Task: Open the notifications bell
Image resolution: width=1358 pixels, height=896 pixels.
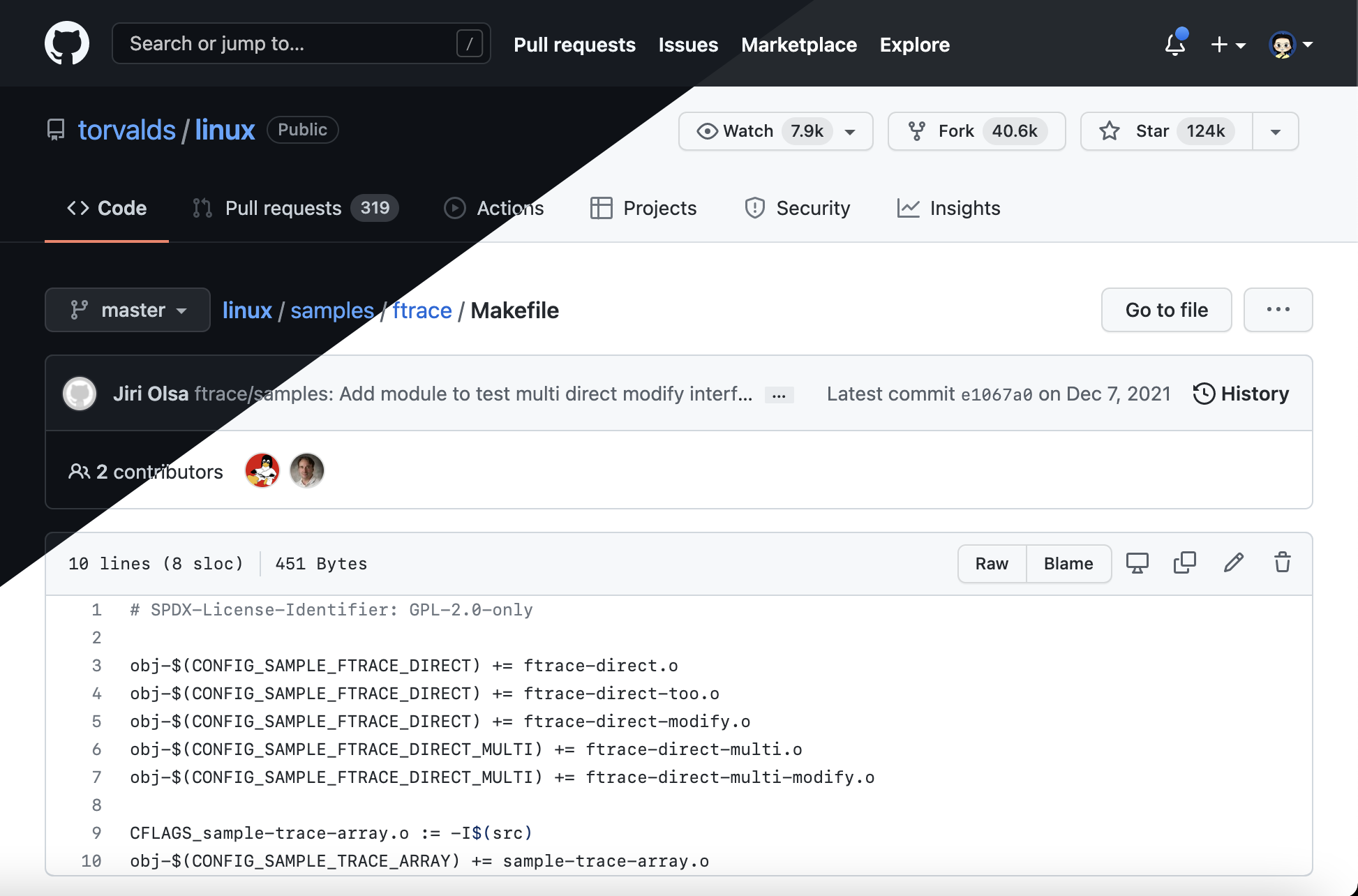Action: click(1175, 45)
